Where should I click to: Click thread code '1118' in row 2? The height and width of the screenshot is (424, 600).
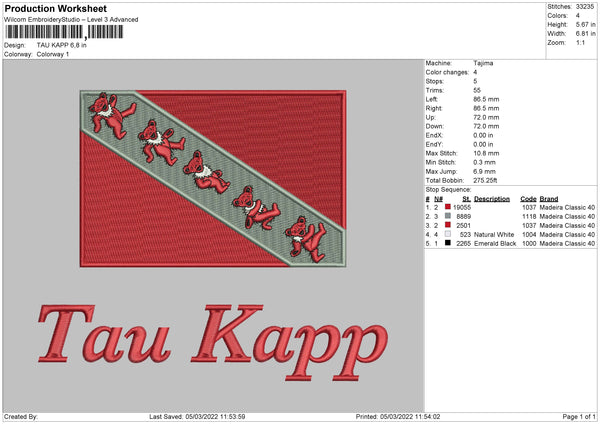click(x=529, y=217)
